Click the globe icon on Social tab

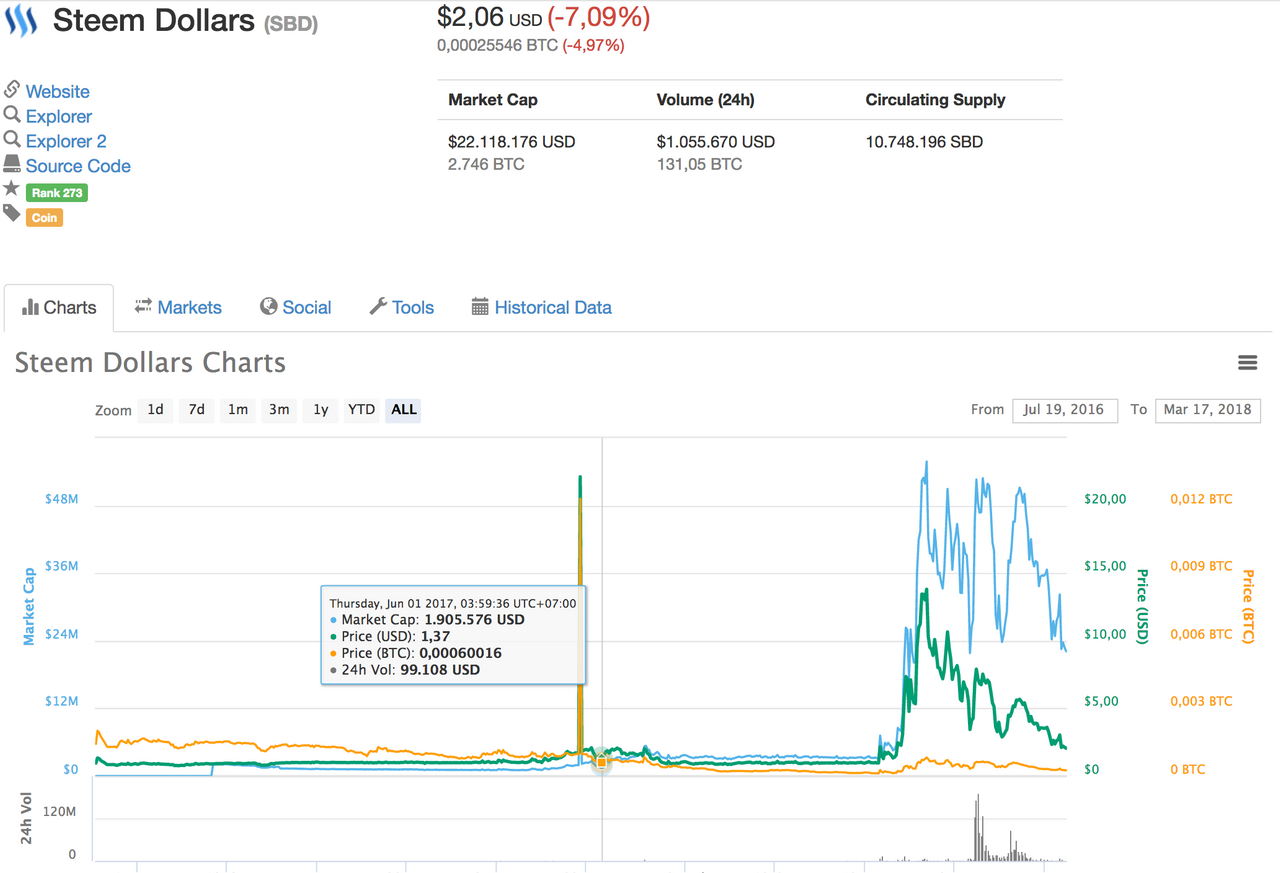[x=268, y=306]
